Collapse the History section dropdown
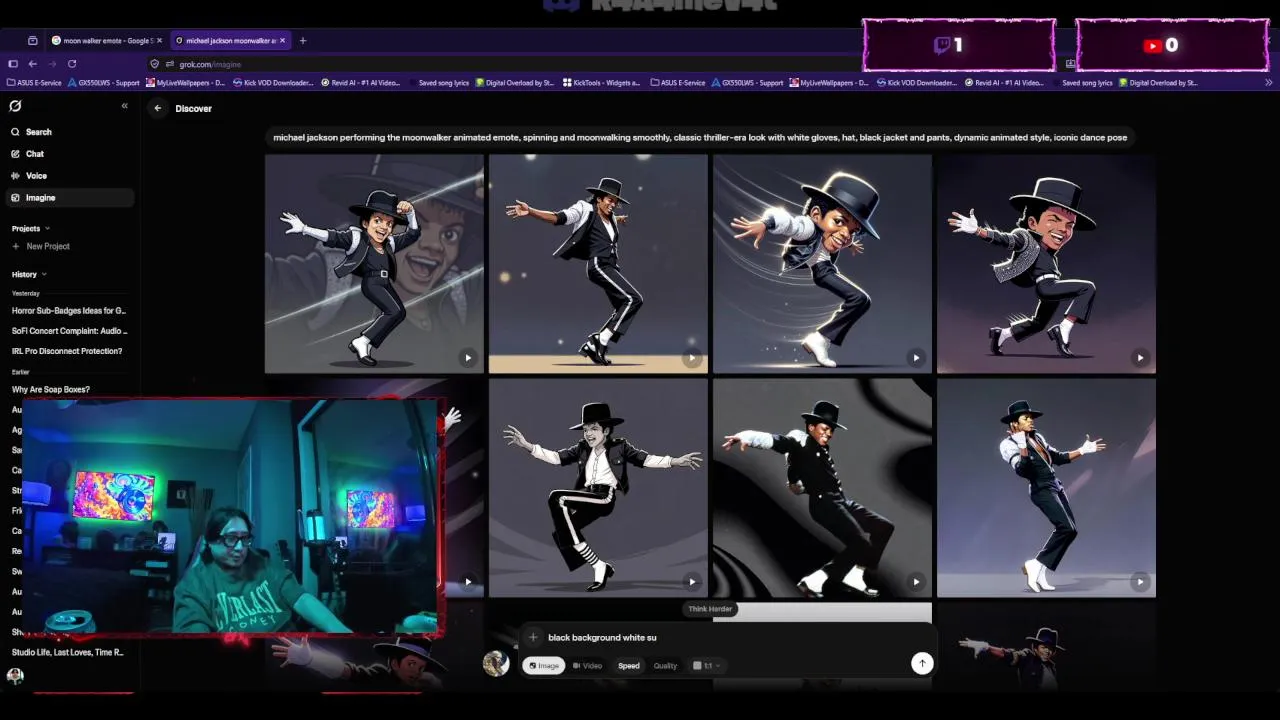1280x720 pixels. pyautogui.click(x=29, y=274)
